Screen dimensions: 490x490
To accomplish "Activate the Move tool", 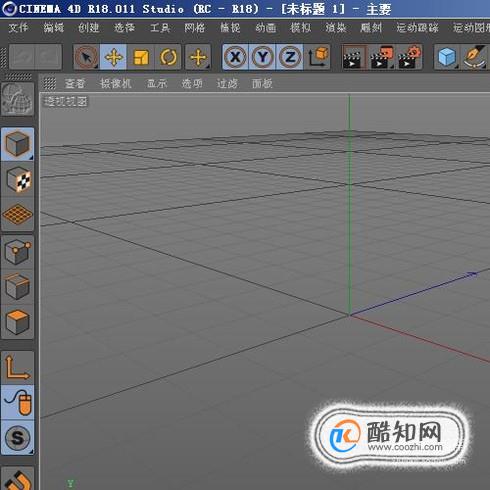I will coord(113,57).
